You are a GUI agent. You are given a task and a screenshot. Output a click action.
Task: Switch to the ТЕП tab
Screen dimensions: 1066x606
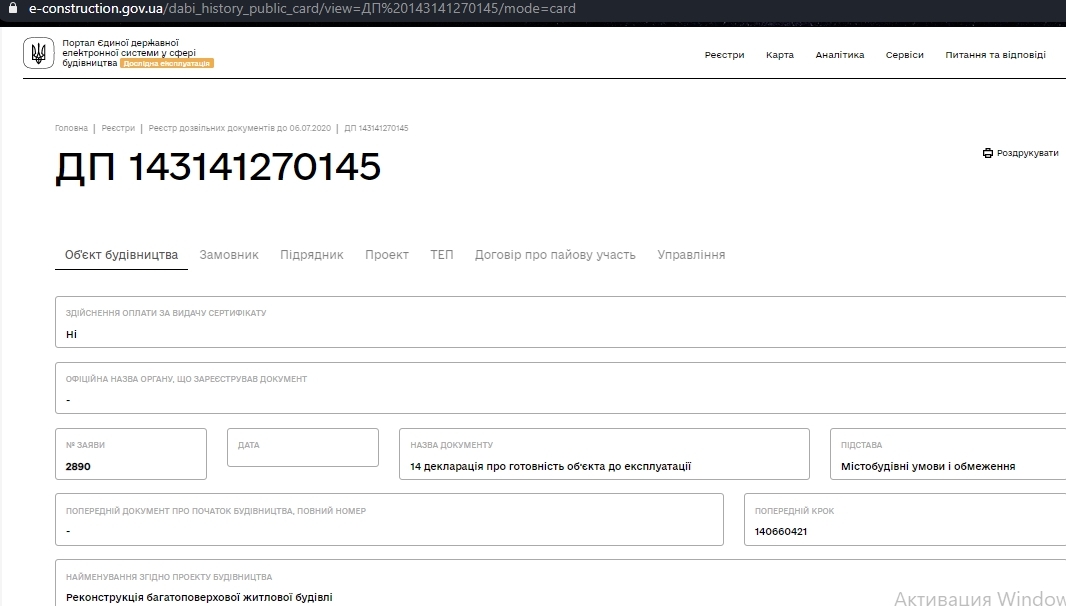click(442, 255)
